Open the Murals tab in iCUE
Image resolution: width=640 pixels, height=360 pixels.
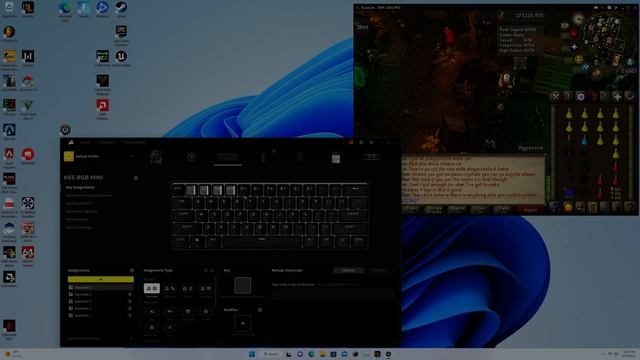coord(134,142)
